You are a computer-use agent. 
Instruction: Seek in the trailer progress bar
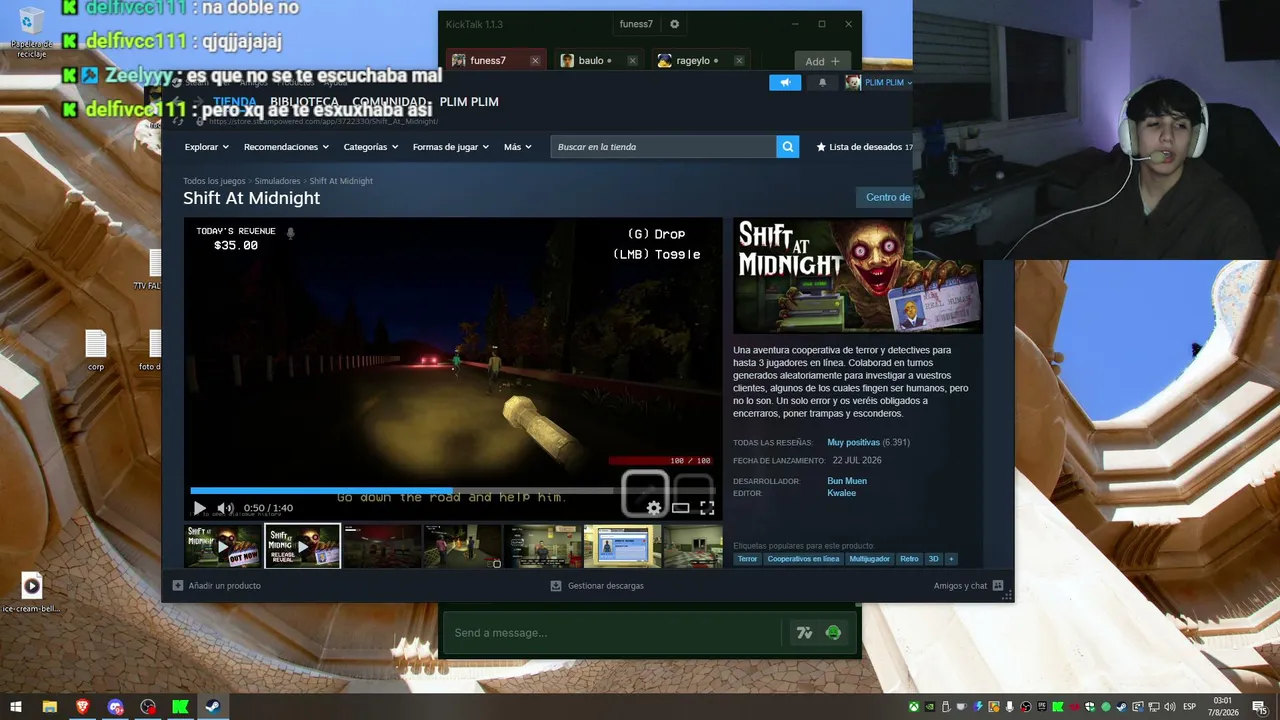coord(451,491)
